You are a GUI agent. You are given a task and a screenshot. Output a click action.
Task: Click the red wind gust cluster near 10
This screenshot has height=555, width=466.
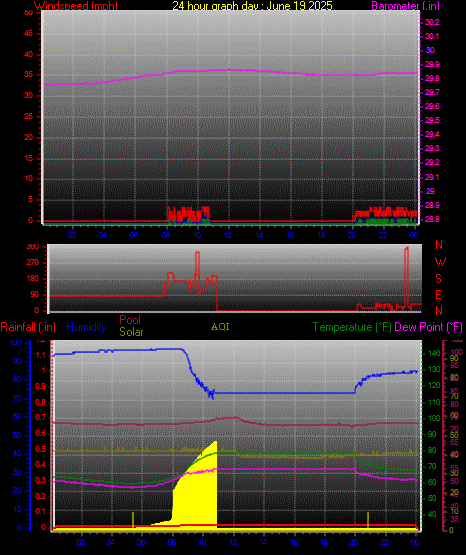[189, 214]
